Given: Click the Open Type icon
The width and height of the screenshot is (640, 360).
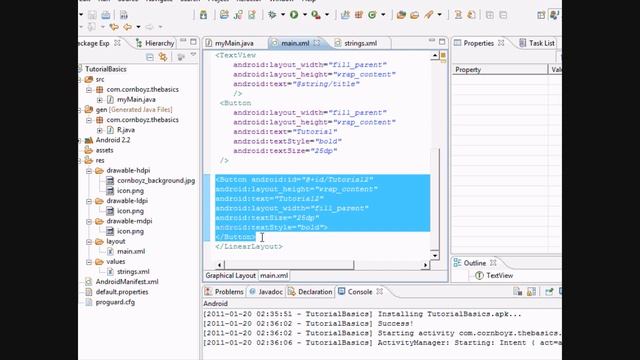Looking at the screenshot, I should point(401,15).
